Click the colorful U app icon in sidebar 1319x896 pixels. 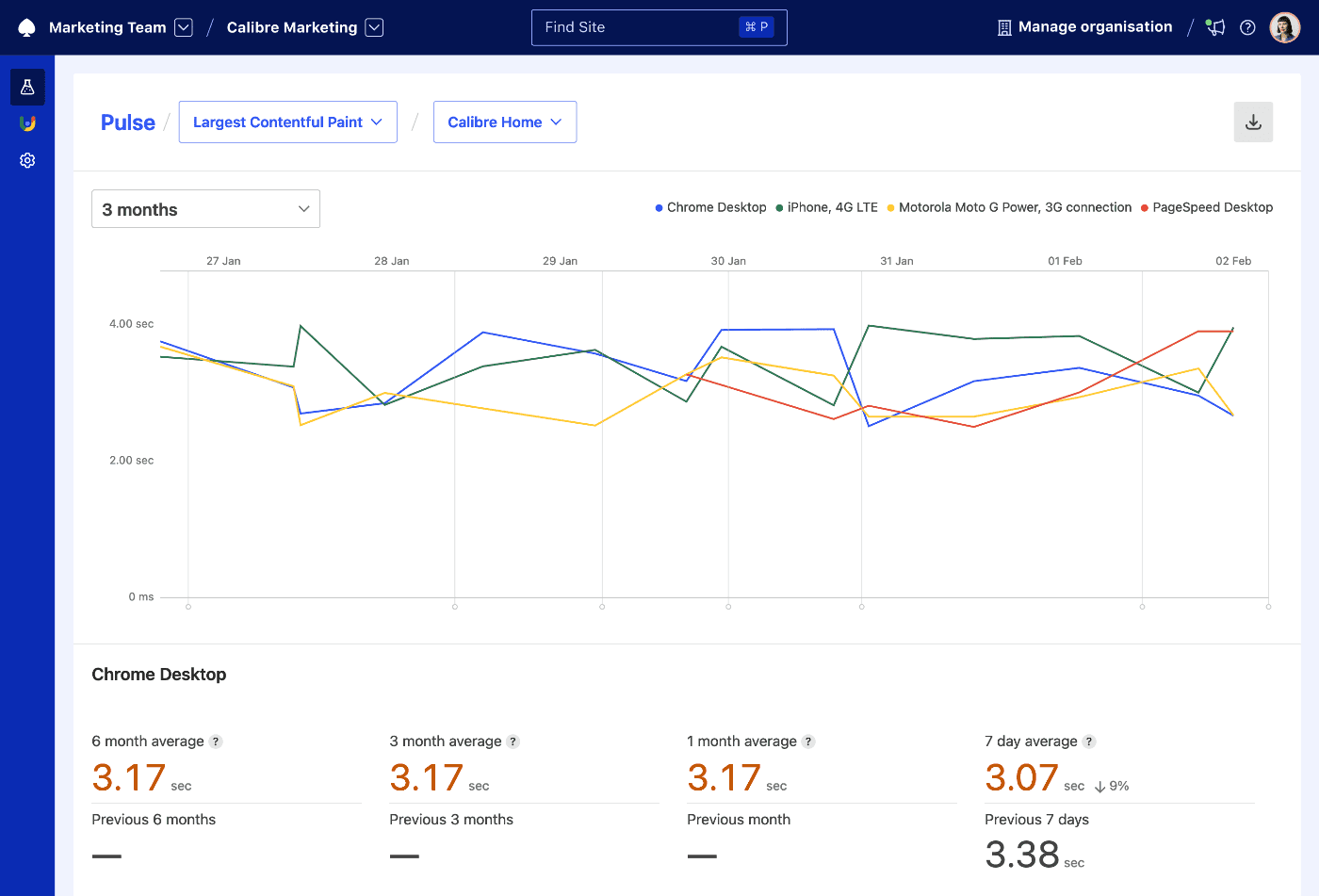coord(27,122)
